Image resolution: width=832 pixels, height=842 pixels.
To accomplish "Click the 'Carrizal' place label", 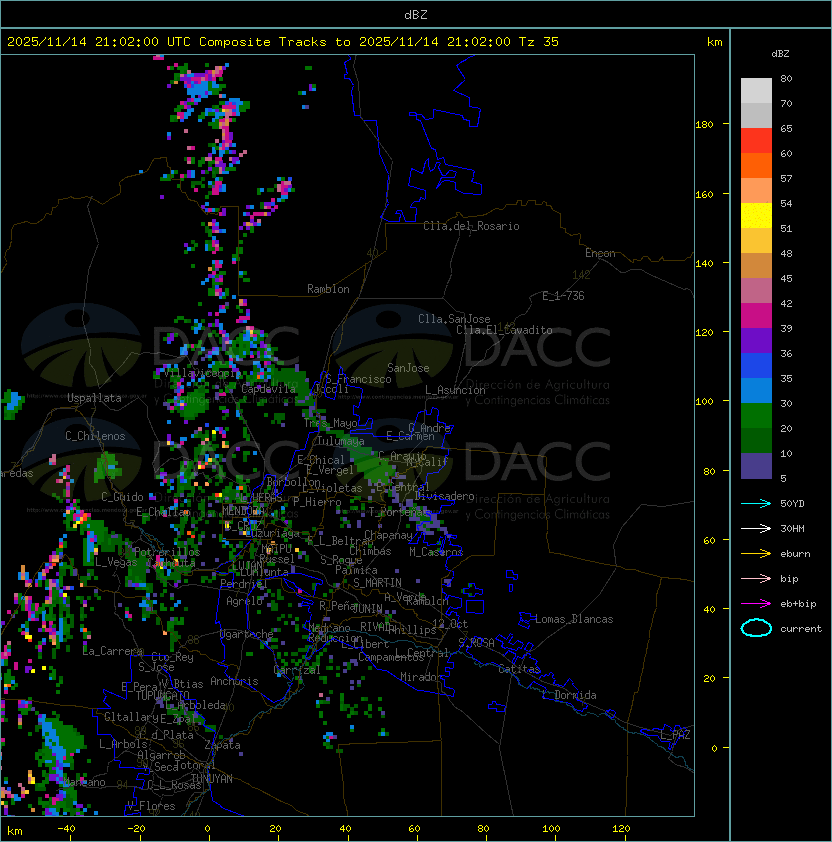I will pos(297,670).
